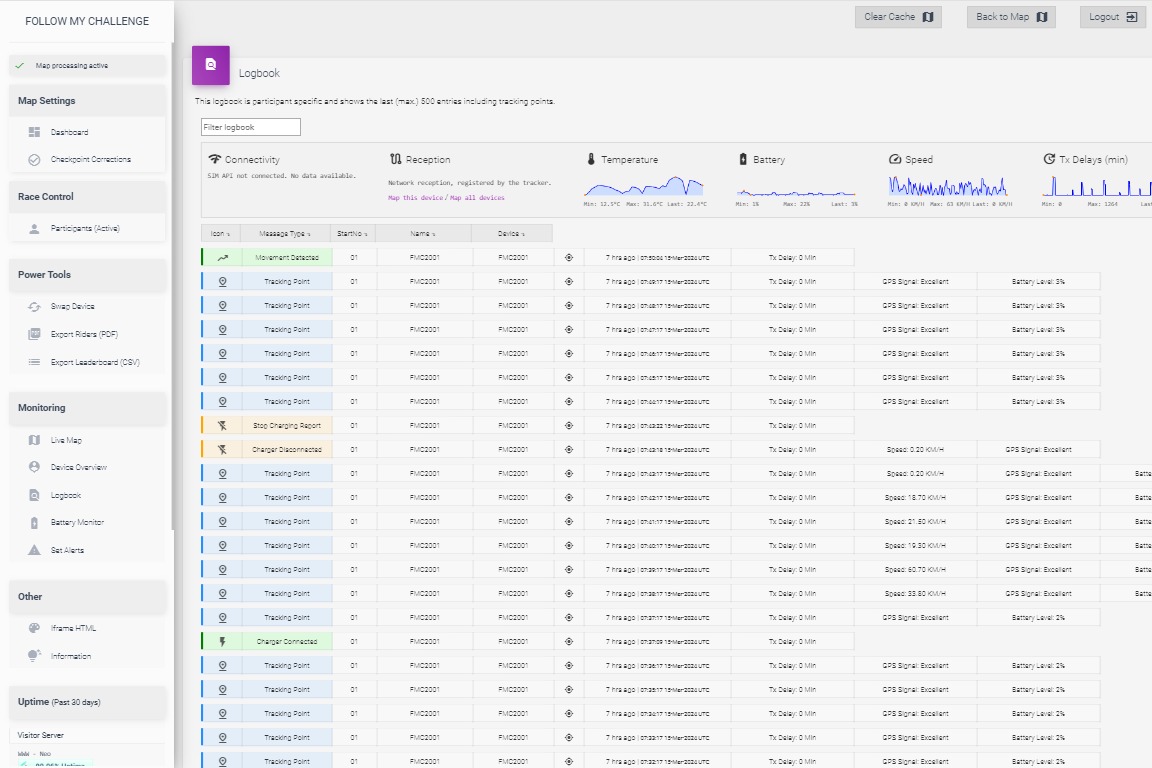
Task: Click the Checkpoint Corrections checkmark icon
Action: click(34, 159)
